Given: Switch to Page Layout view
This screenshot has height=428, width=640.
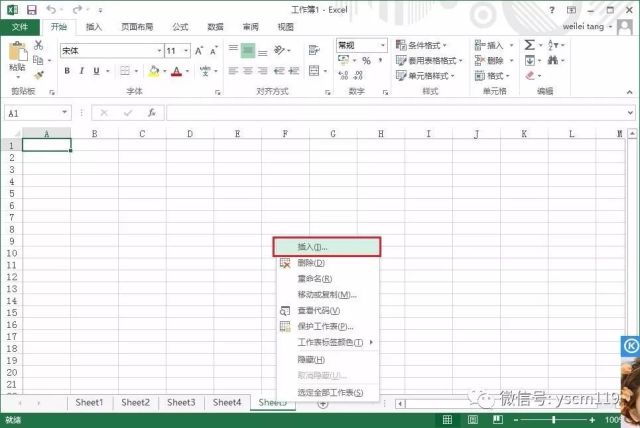Looking at the screenshot, I should 473,419.
